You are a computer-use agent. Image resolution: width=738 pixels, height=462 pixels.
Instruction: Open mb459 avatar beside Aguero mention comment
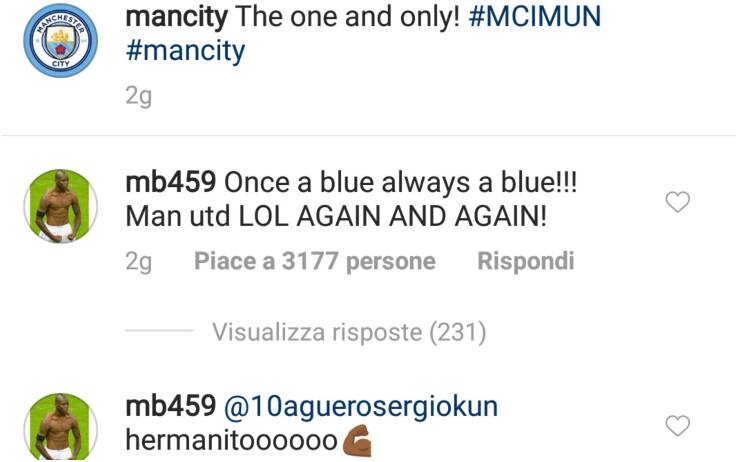click(x=61, y=427)
